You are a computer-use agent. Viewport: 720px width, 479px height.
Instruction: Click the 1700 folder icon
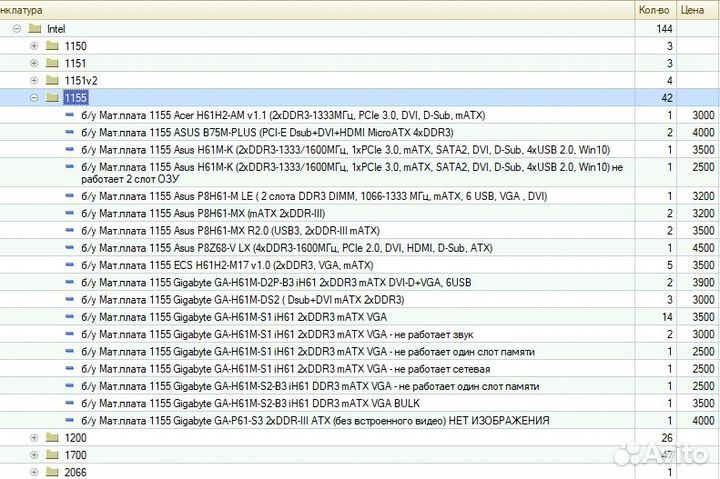click(x=52, y=455)
